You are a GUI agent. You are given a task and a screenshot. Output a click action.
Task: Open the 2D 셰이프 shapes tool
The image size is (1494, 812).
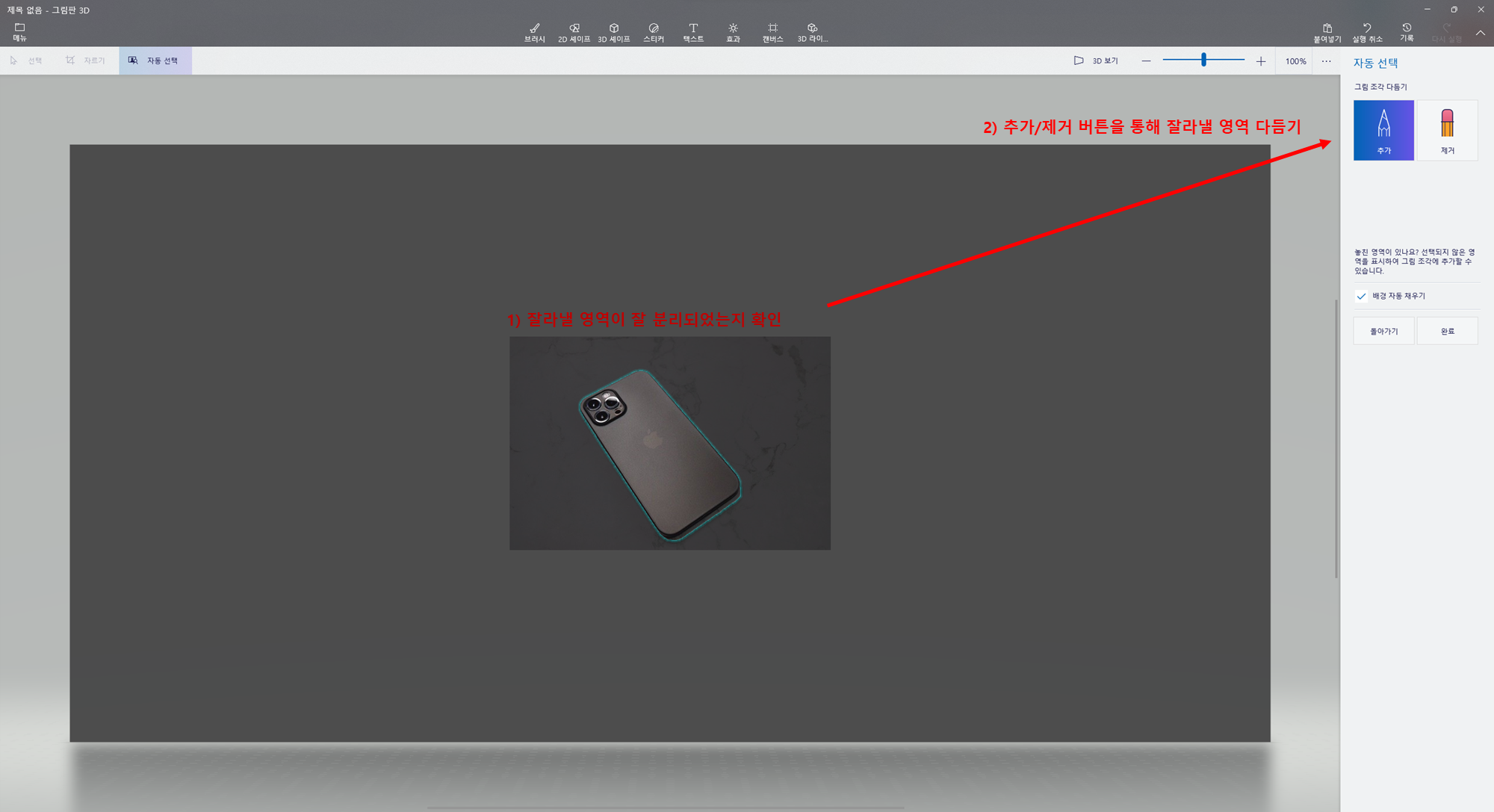pyautogui.click(x=574, y=32)
